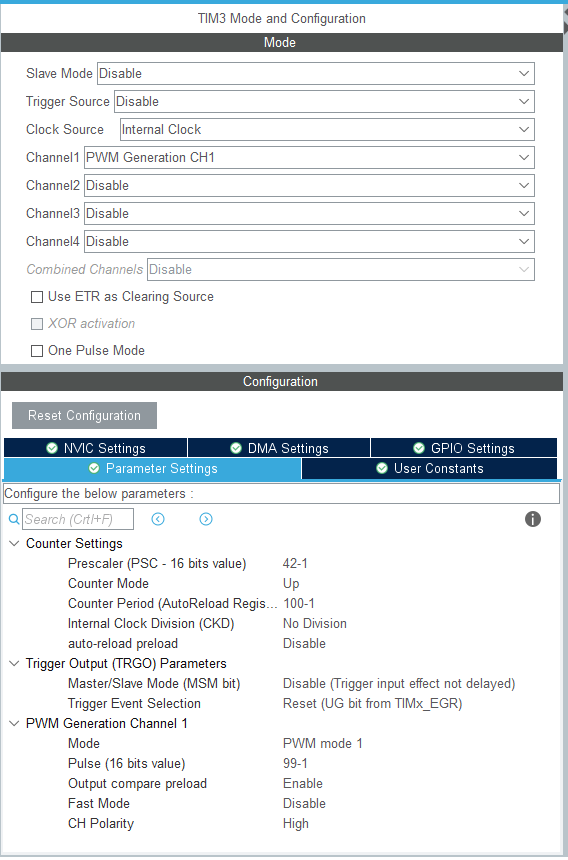Click the Pulse (16 bits value) label
Screen dimensions: 568x860
pos(127,763)
